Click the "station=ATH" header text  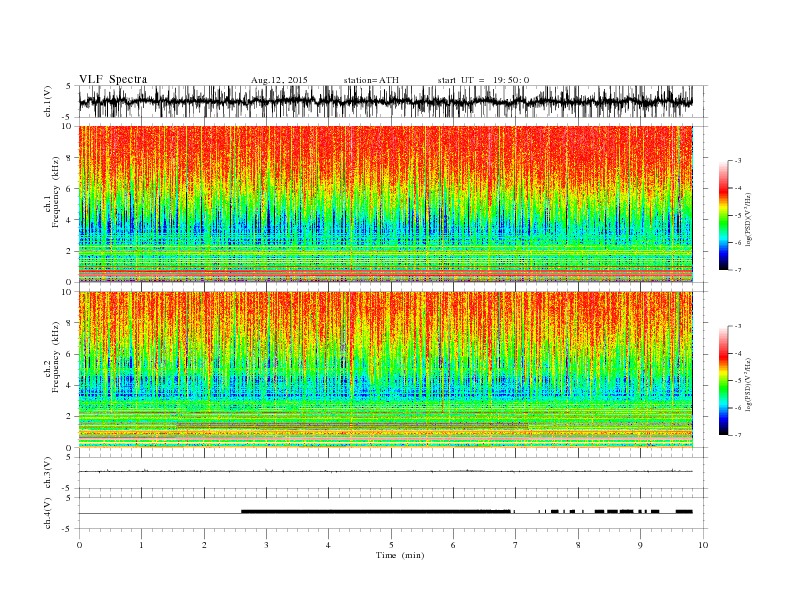click(x=371, y=80)
